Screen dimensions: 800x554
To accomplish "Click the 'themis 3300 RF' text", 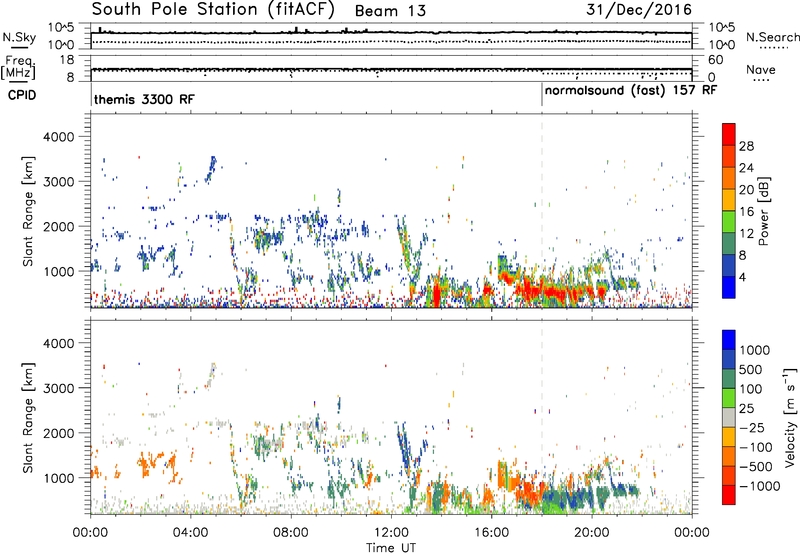I will [x=144, y=99].
